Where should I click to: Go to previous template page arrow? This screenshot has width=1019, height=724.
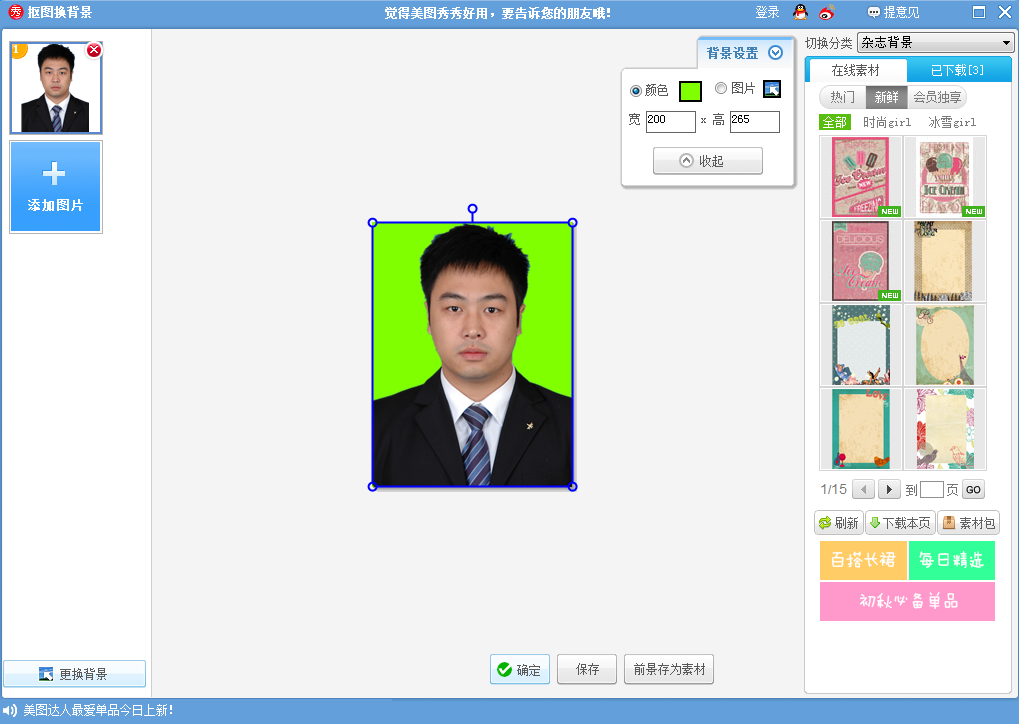pyautogui.click(x=863, y=489)
